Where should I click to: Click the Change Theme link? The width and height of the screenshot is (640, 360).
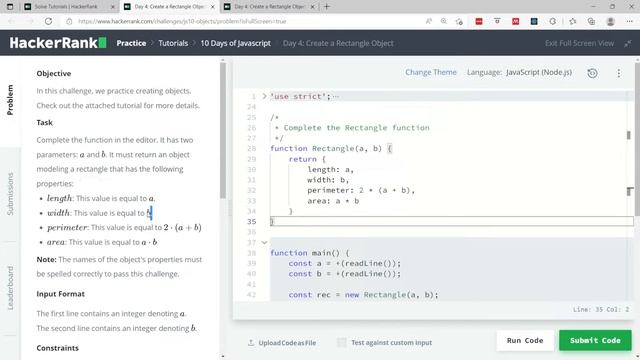(431, 72)
